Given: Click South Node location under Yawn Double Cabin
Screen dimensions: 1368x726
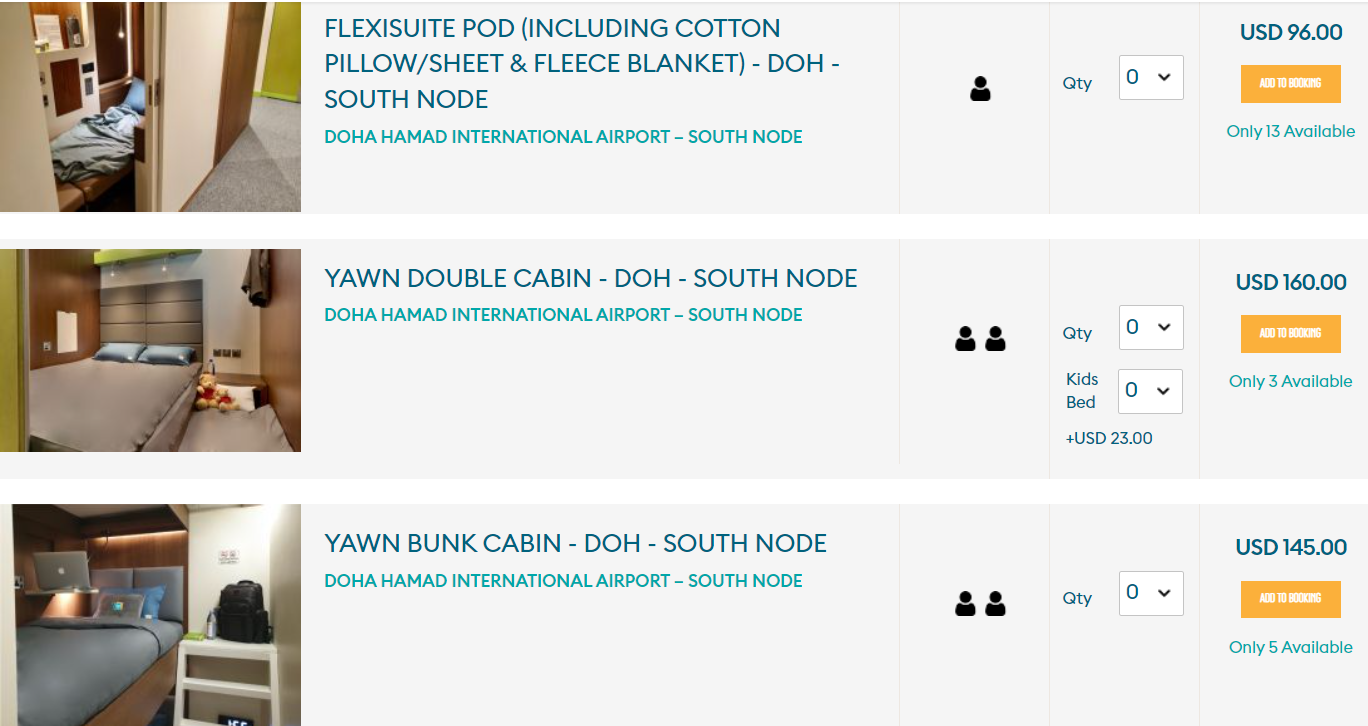Looking at the screenshot, I should click(563, 315).
